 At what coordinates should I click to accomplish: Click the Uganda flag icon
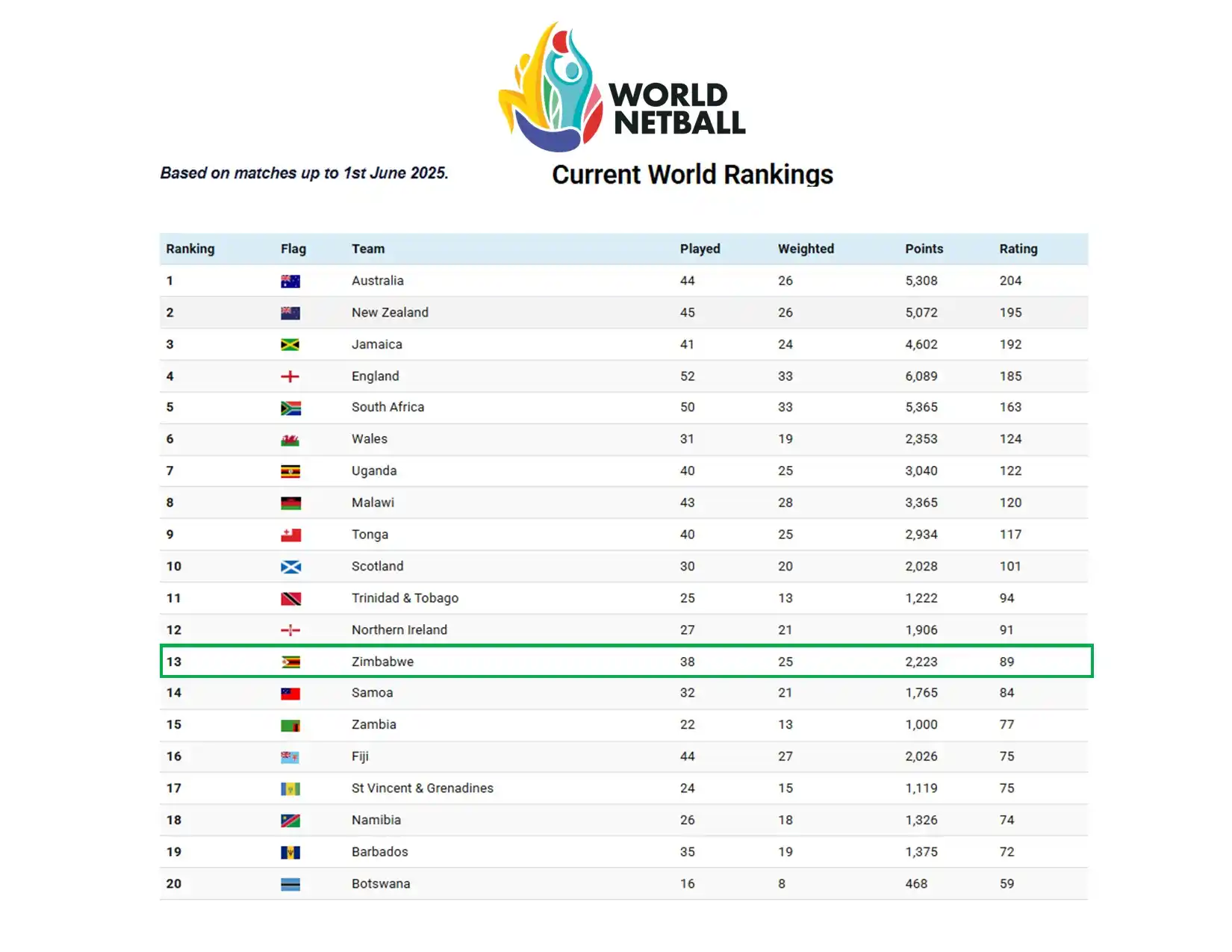tap(290, 472)
